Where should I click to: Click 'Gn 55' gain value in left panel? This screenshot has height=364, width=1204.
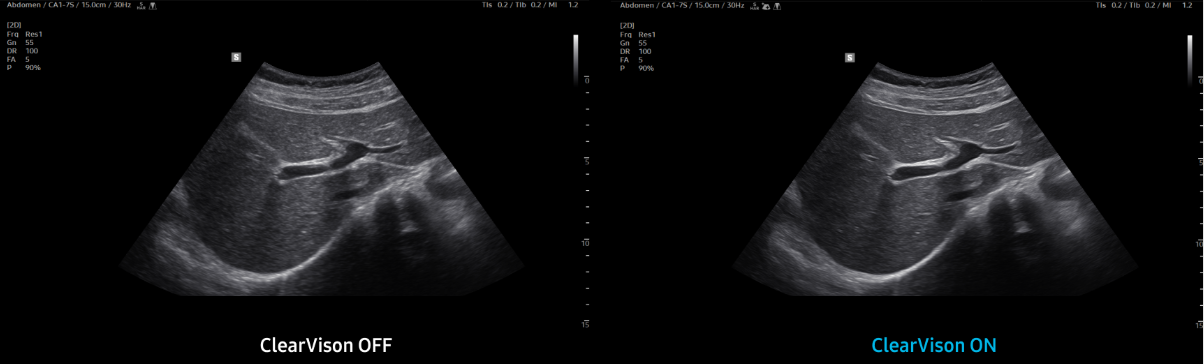tap(20, 42)
